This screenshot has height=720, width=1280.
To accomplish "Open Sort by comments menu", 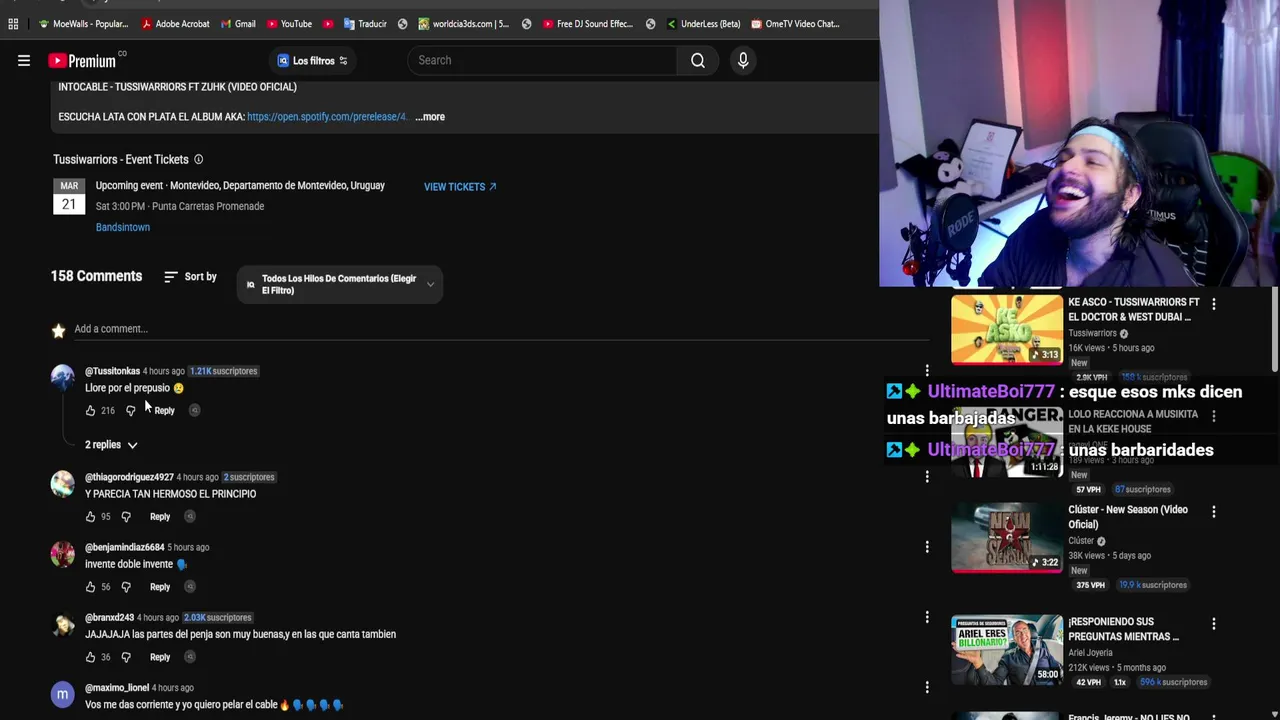I will [190, 277].
